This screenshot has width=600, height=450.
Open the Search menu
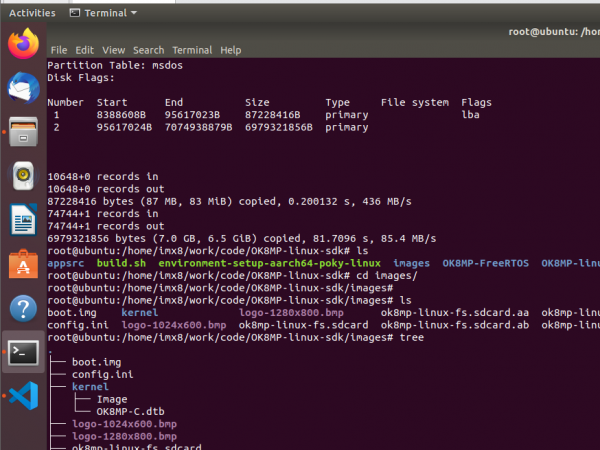[148, 50]
